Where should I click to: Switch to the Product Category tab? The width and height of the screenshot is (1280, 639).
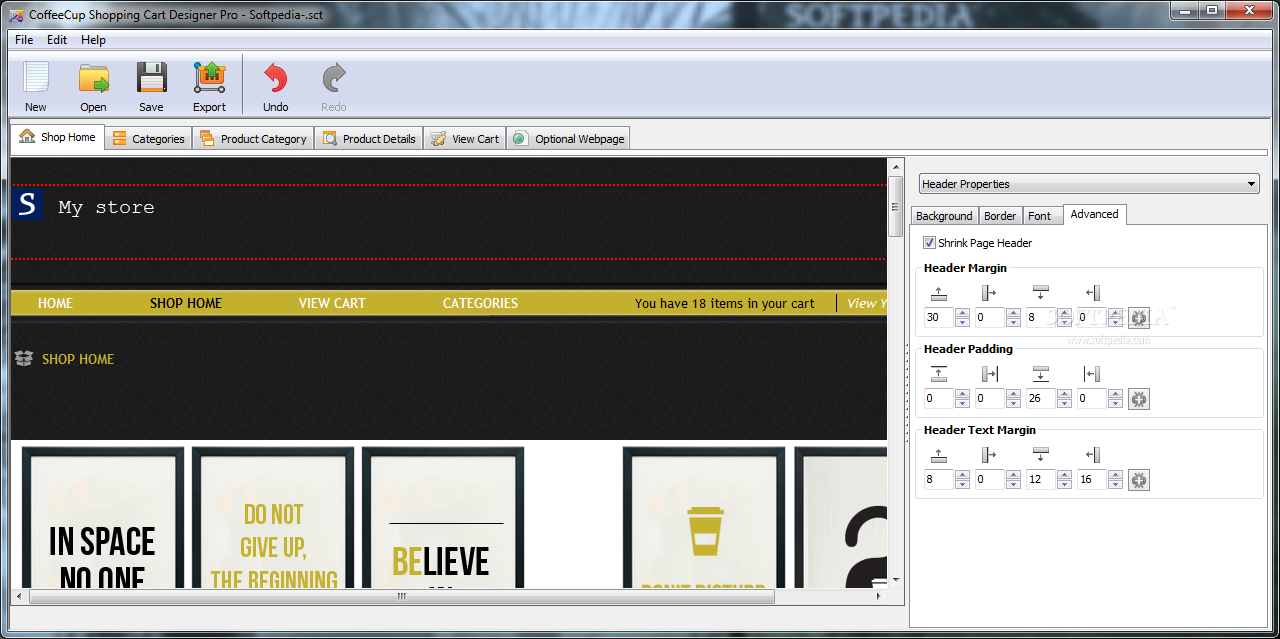[253, 139]
